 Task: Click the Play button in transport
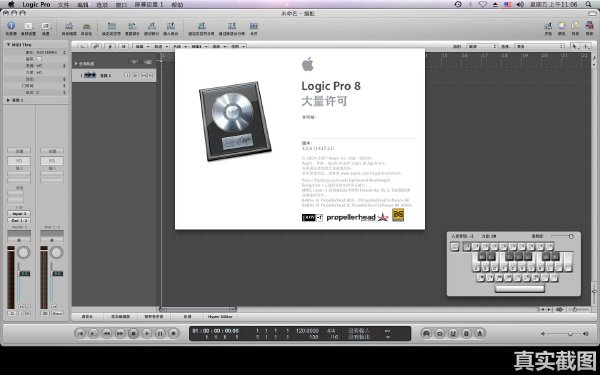[147, 334]
